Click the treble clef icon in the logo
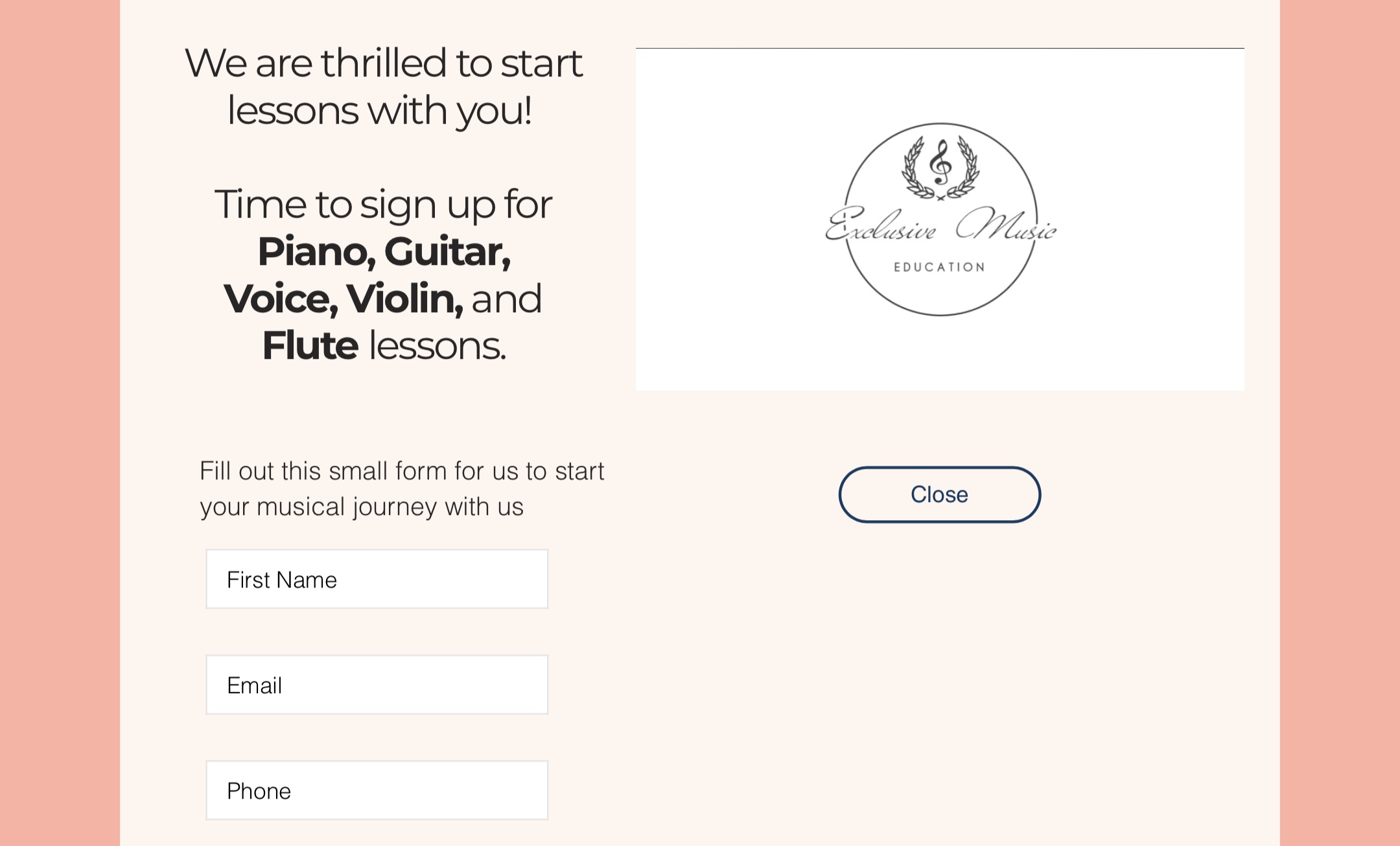1400x846 pixels. coord(940,162)
